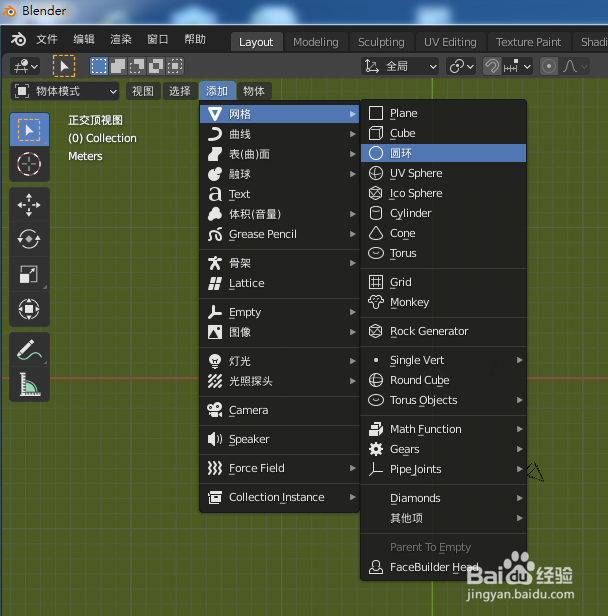Viewport: 608px width, 616px height.
Task: Select the Scale tool
Action: point(29,274)
